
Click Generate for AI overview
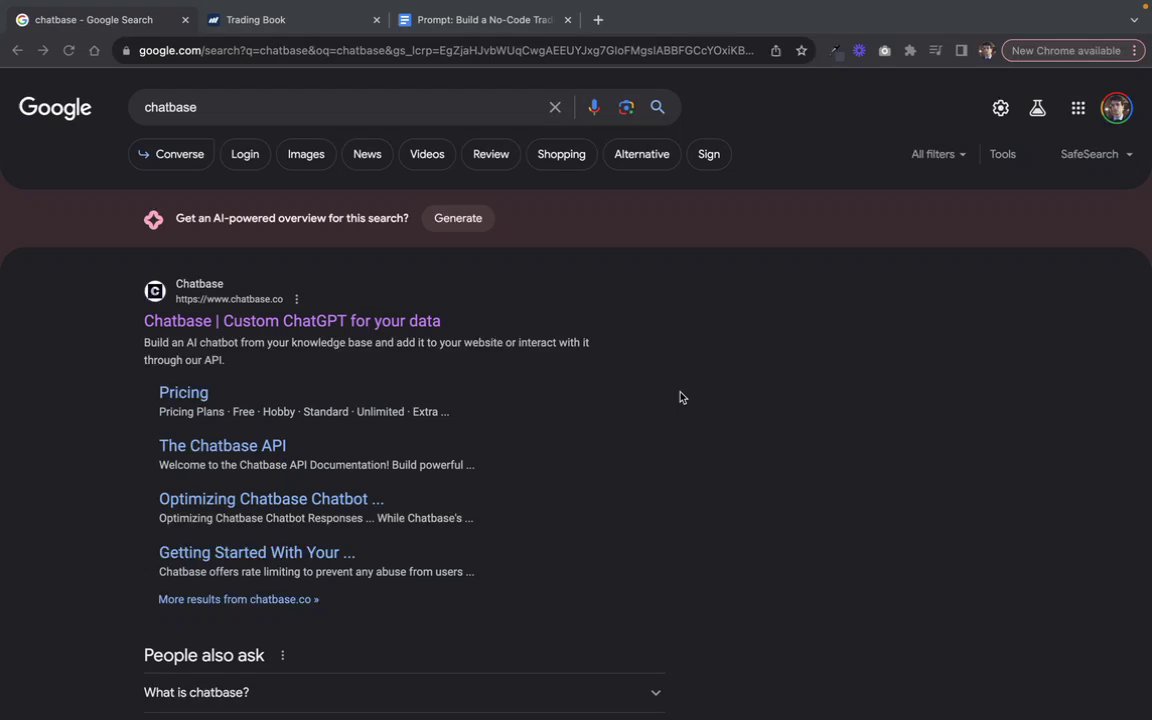(x=458, y=218)
